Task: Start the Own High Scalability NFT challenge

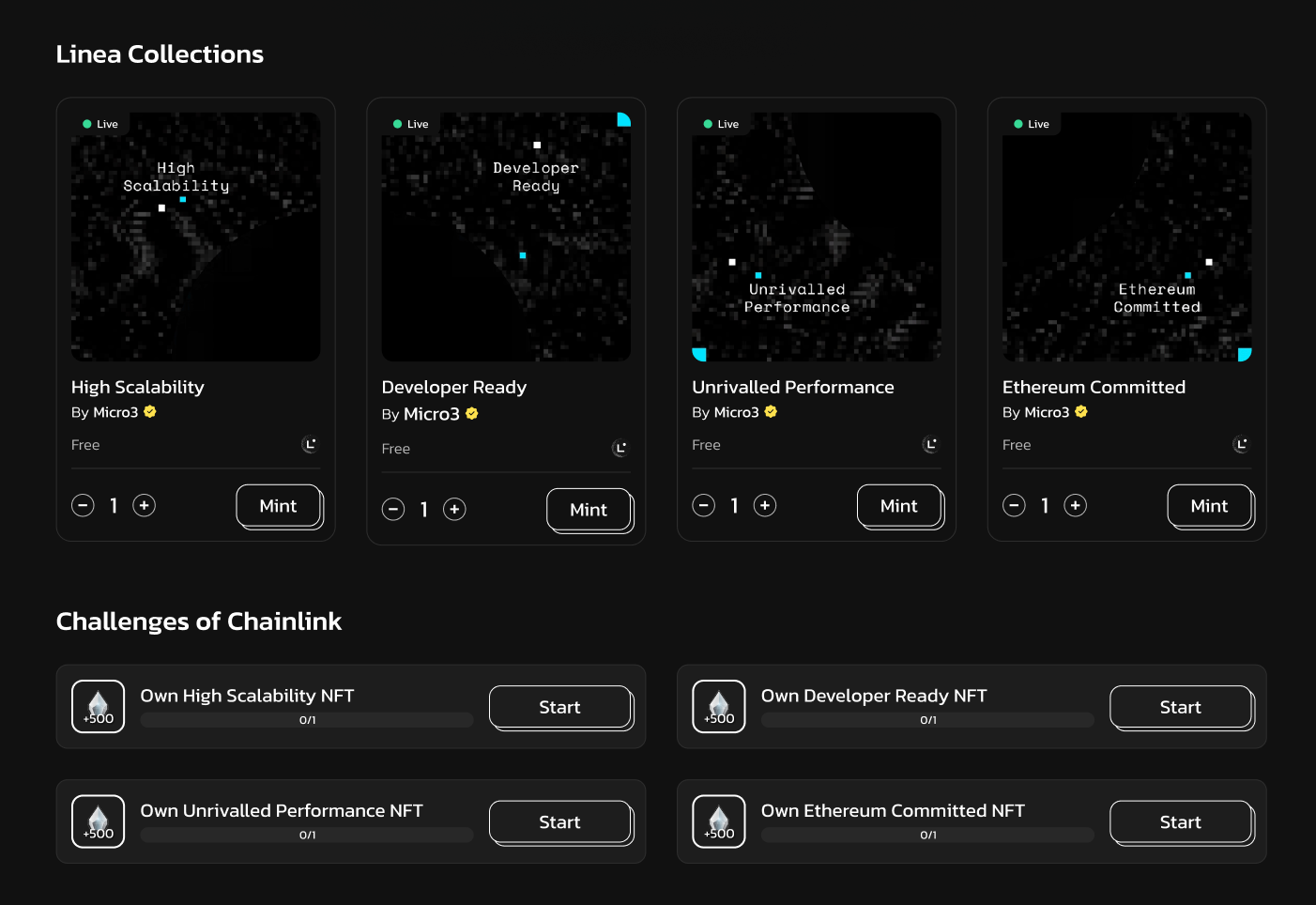Action: (x=560, y=707)
